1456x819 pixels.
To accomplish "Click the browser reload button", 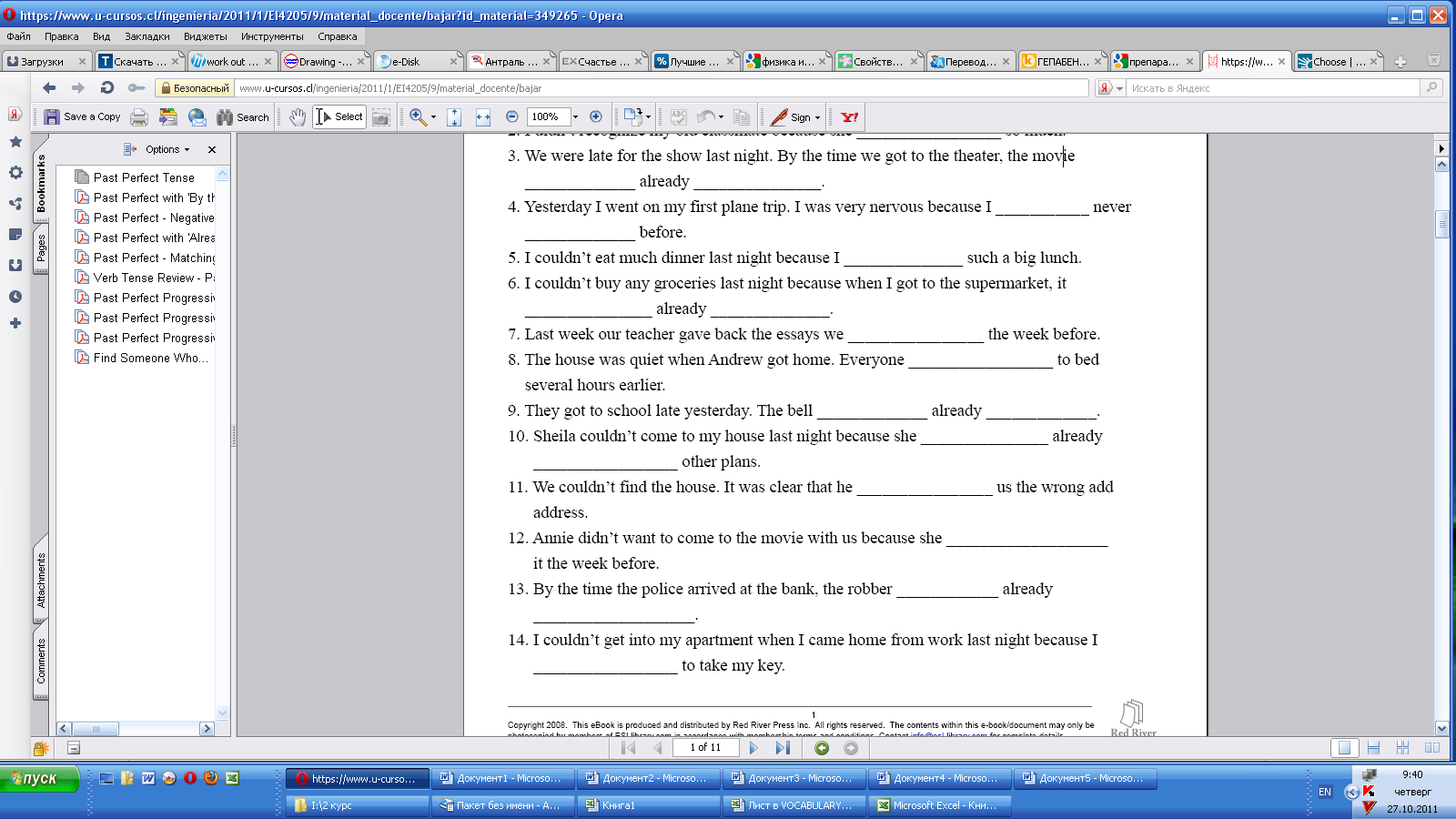I will click(x=107, y=87).
